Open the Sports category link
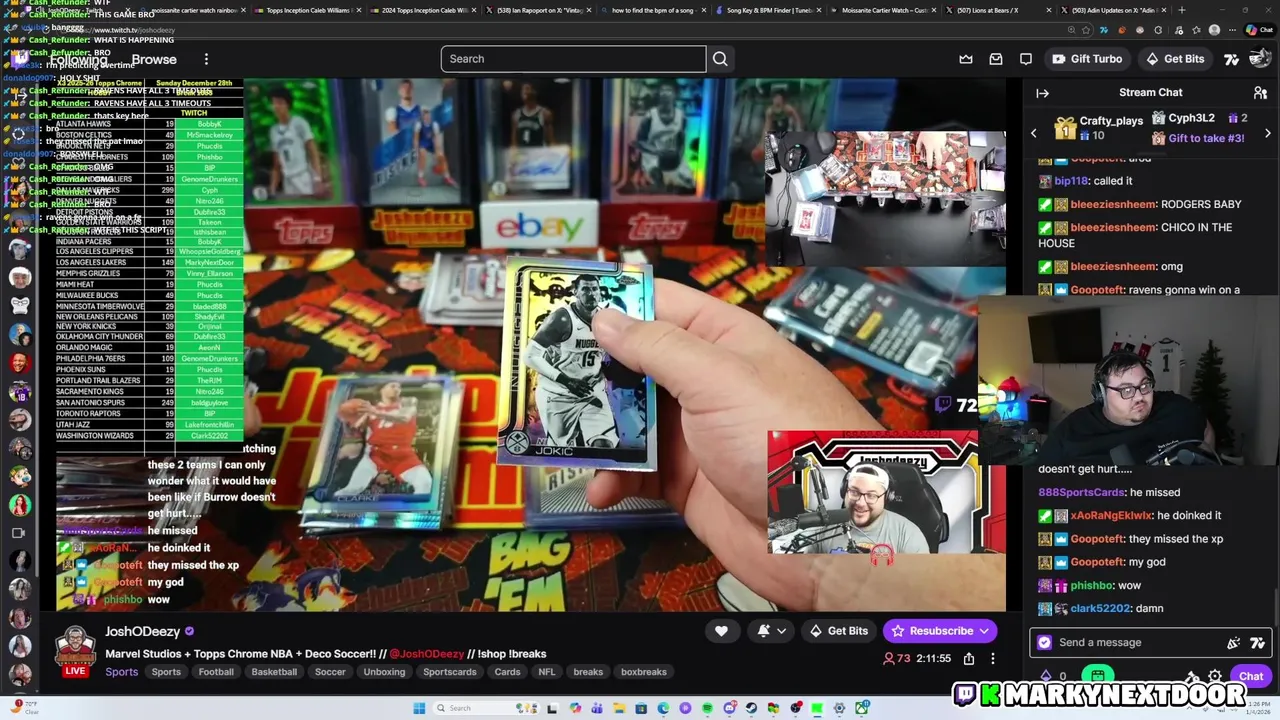This screenshot has height=720, width=1280. point(122,672)
